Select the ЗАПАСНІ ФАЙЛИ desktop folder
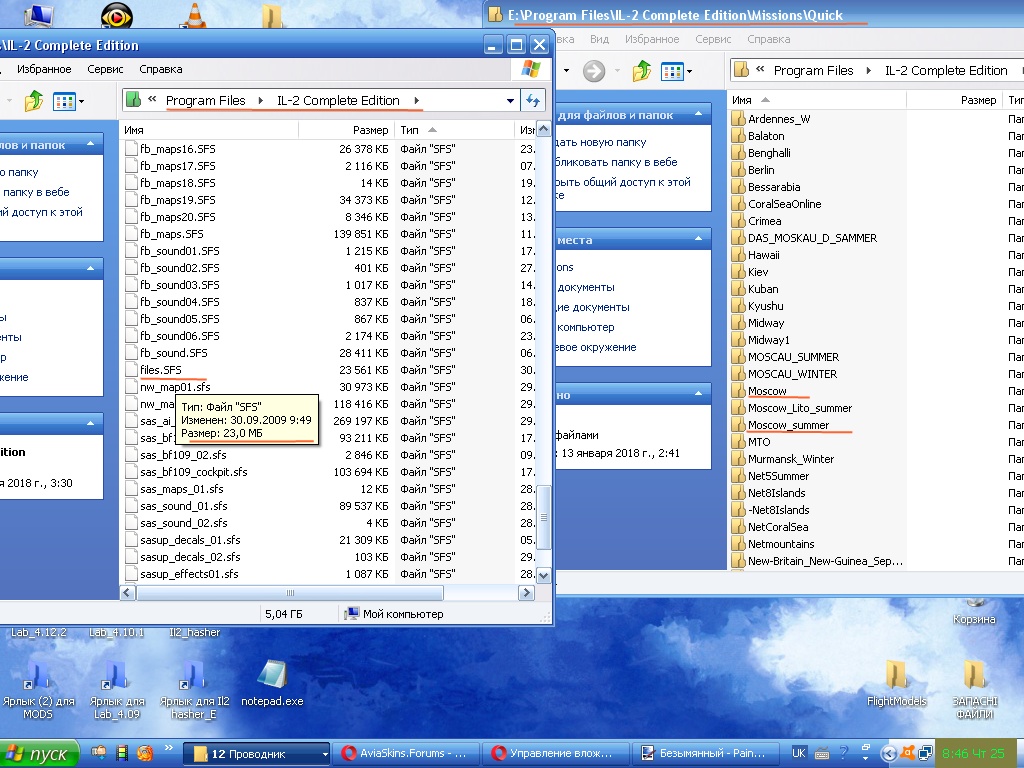1024x768 pixels. pyautogui.click(x=974, y=689)
